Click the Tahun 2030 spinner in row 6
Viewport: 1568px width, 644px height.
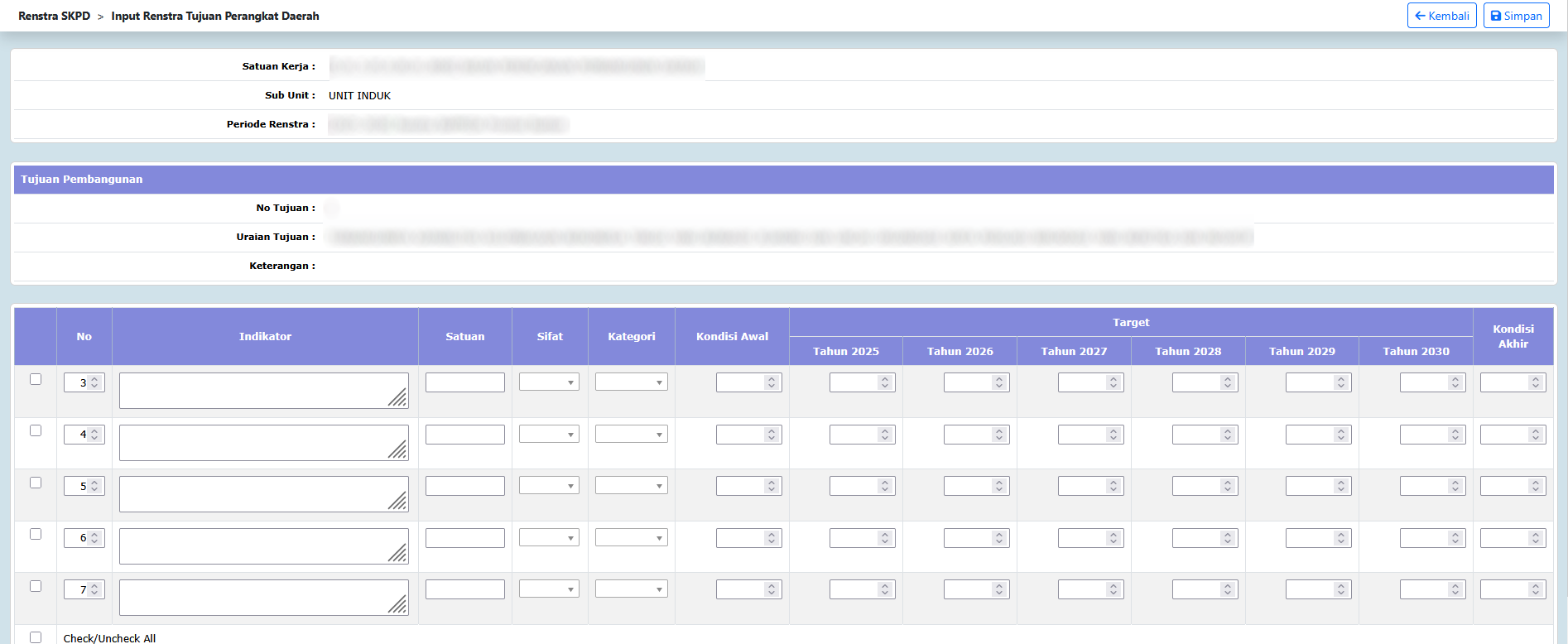(x=1455, y=538)
